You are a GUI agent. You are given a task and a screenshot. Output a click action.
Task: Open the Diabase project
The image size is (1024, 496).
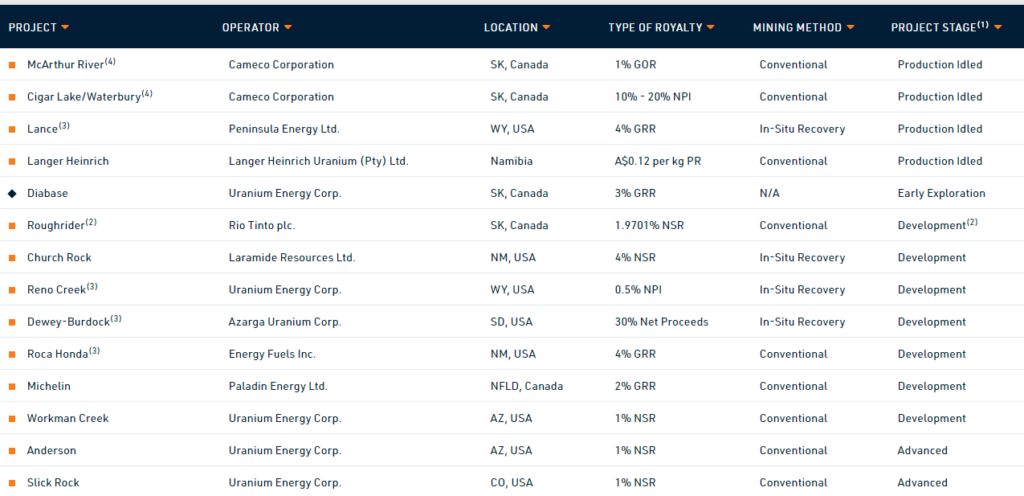(x=47, y=193)
